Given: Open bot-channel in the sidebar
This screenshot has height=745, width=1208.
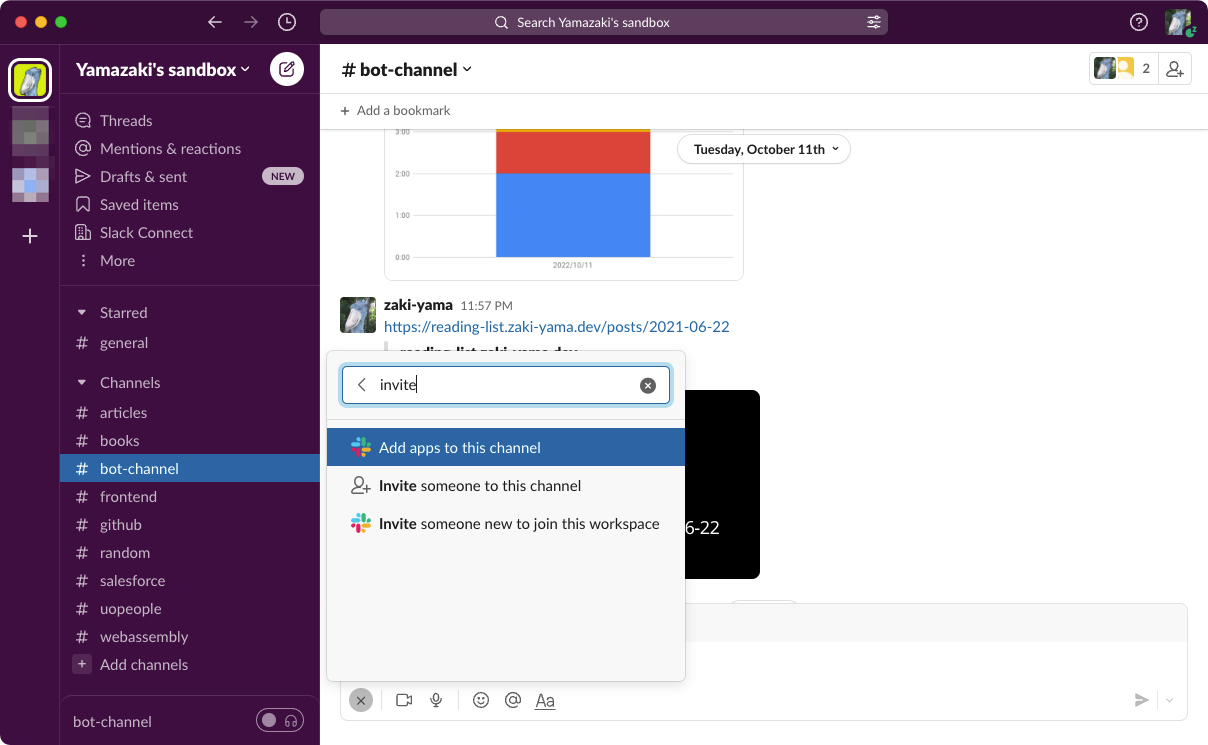Looking at the screenshot, I should tap(189, 468).
